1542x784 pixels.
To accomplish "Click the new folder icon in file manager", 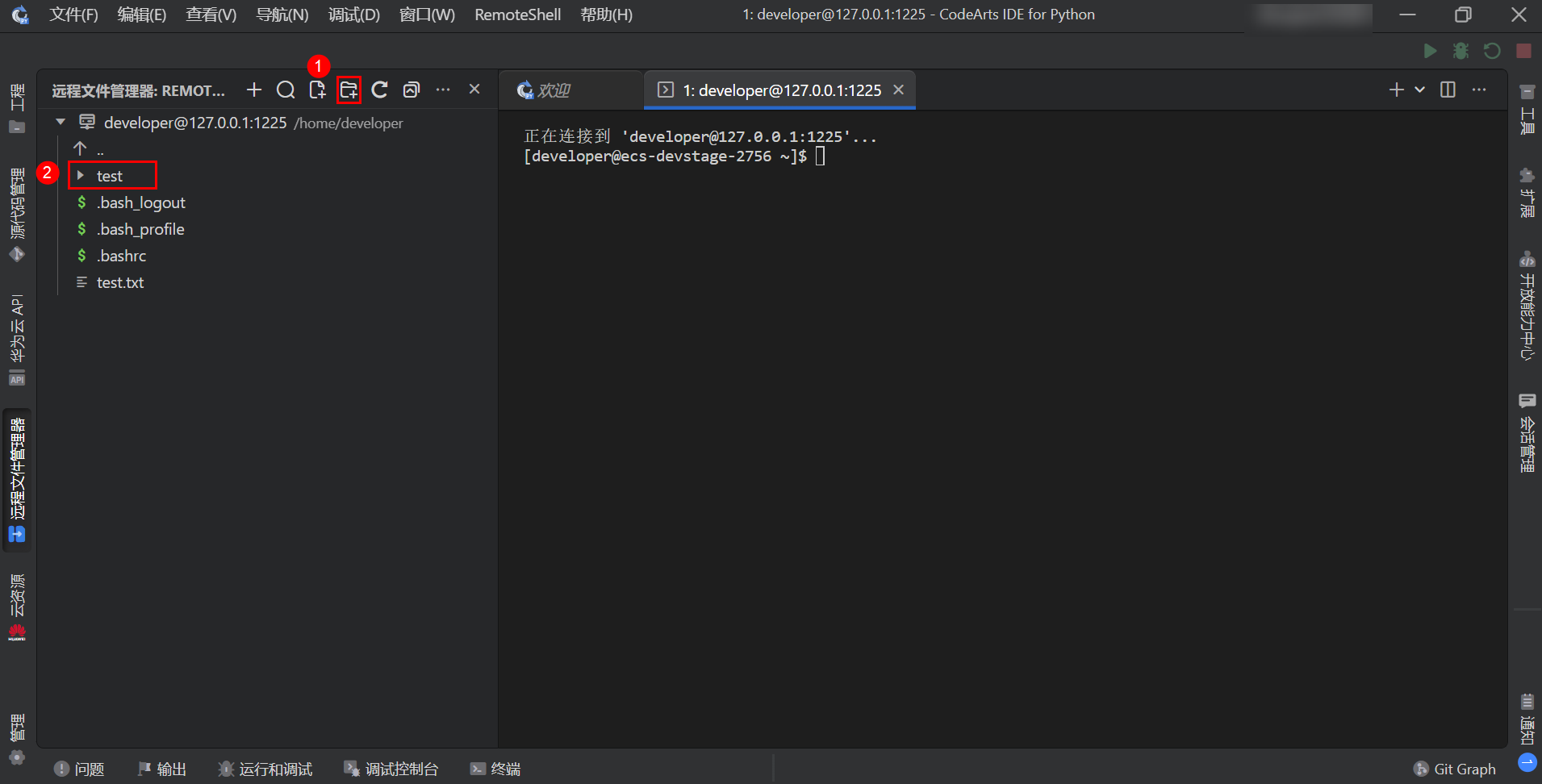I will click(x=349, y=90).
